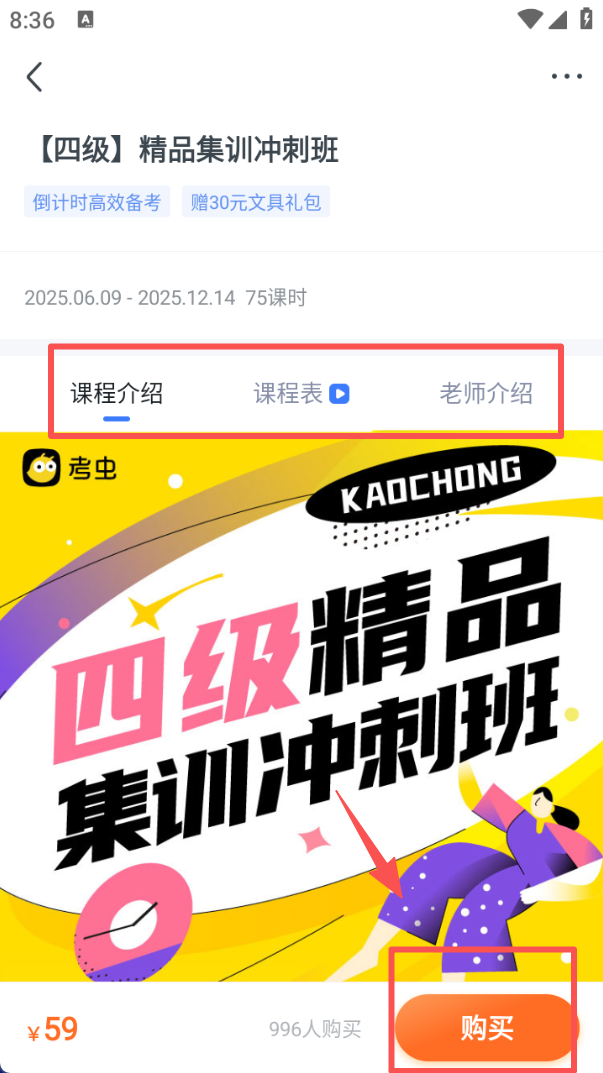Screen dimensions: 603x1073
Task: Tap the course date range 2025.06.09 - 2025.12.14
Action: coord(130,298)
